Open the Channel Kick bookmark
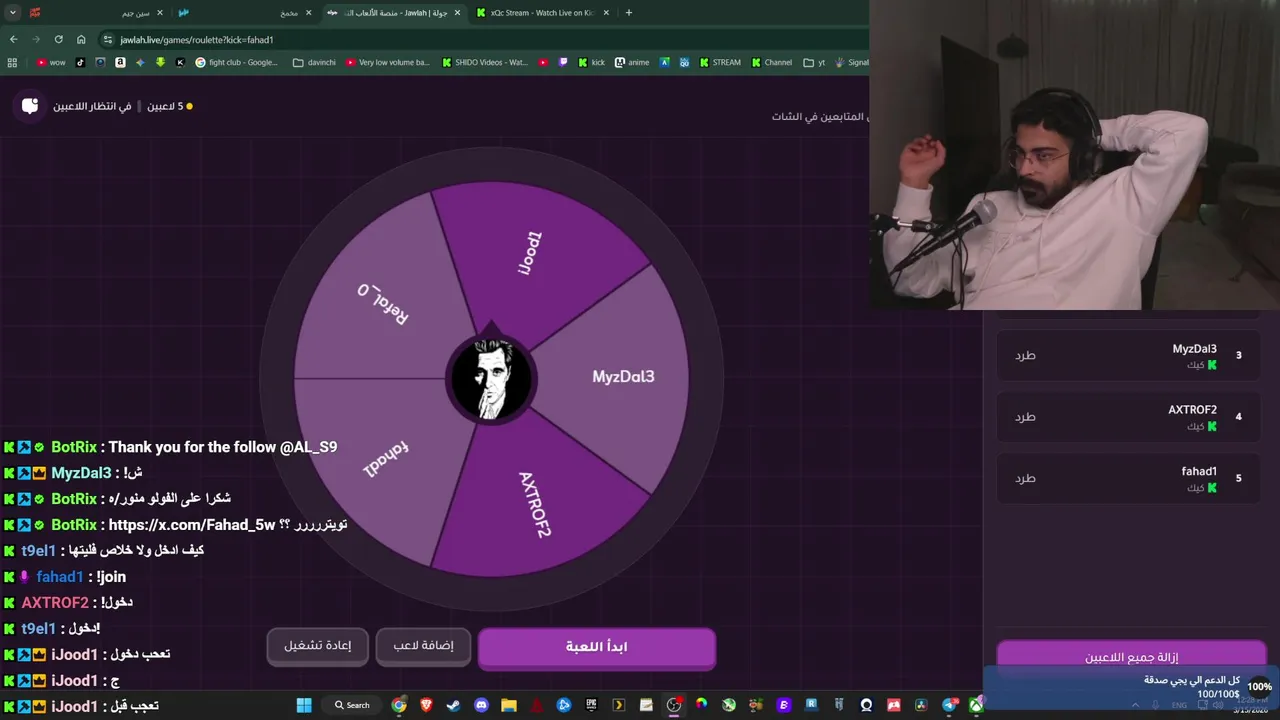 coord(771,62)
